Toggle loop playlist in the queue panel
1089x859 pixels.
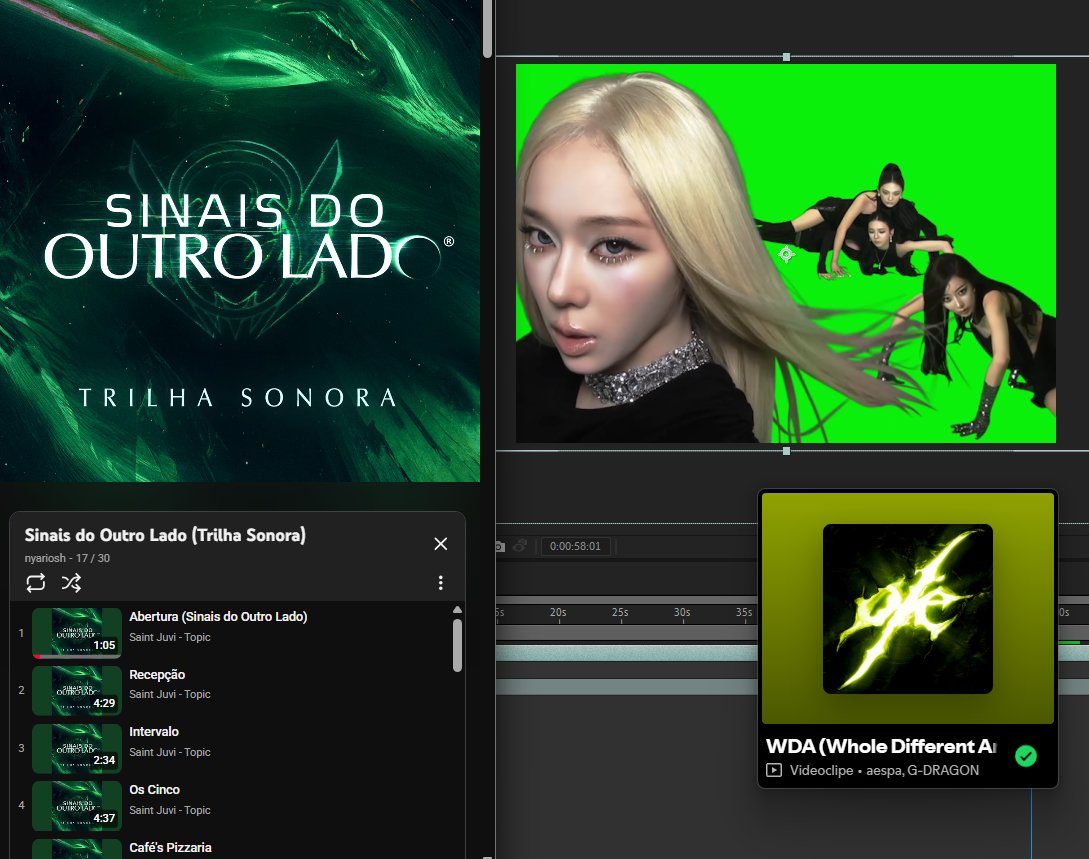pos(35,582)
